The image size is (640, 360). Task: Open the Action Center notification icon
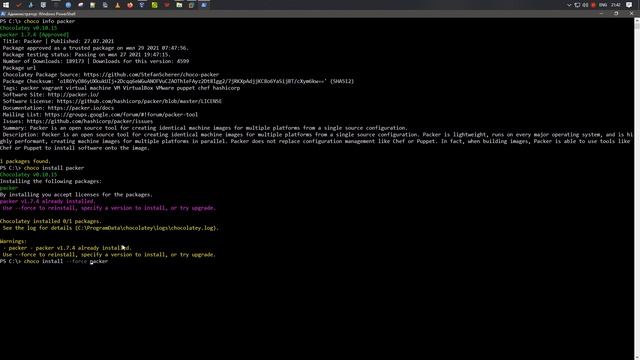coord(629,5)
